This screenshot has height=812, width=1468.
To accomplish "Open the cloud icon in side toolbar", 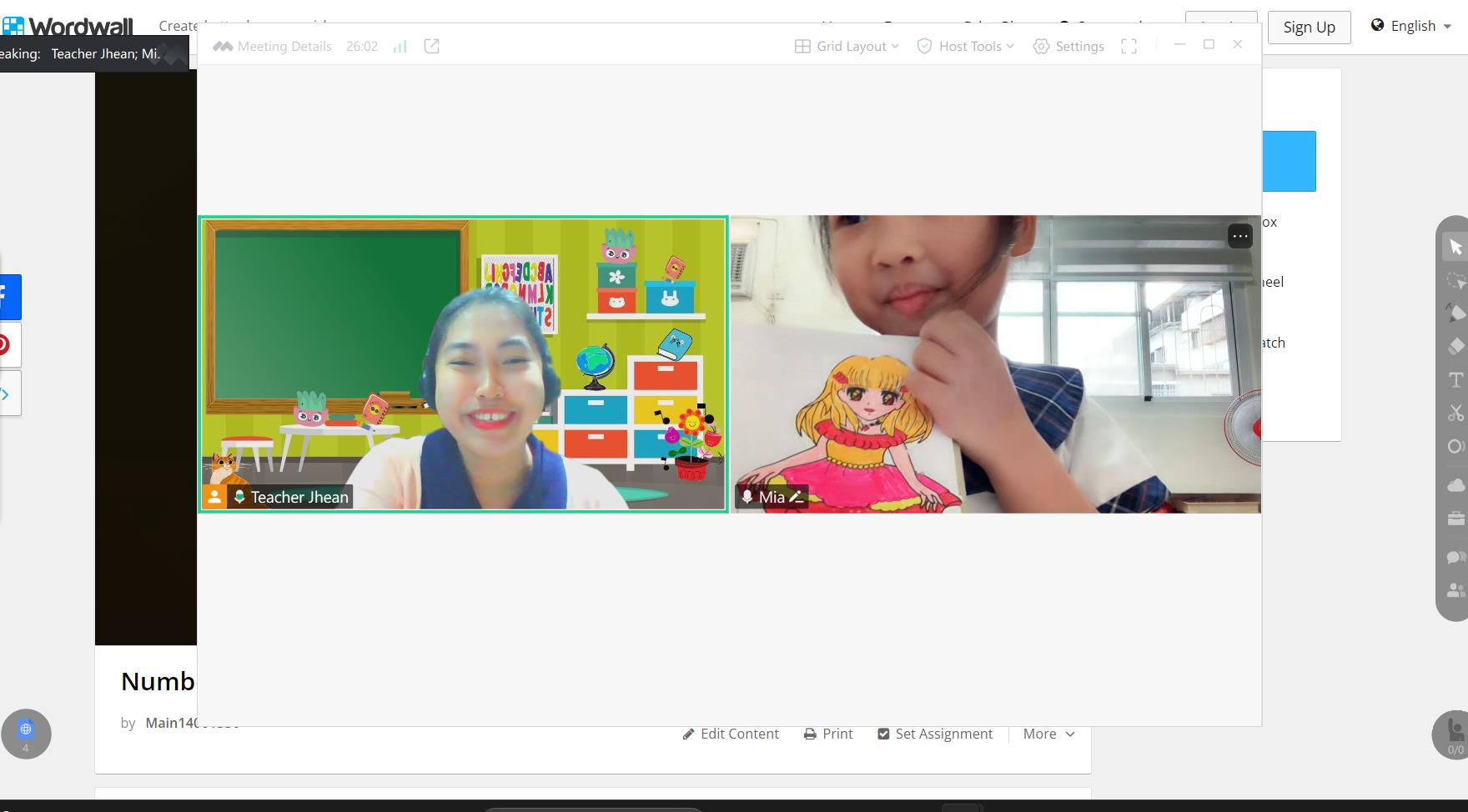I will (1455, 485).
